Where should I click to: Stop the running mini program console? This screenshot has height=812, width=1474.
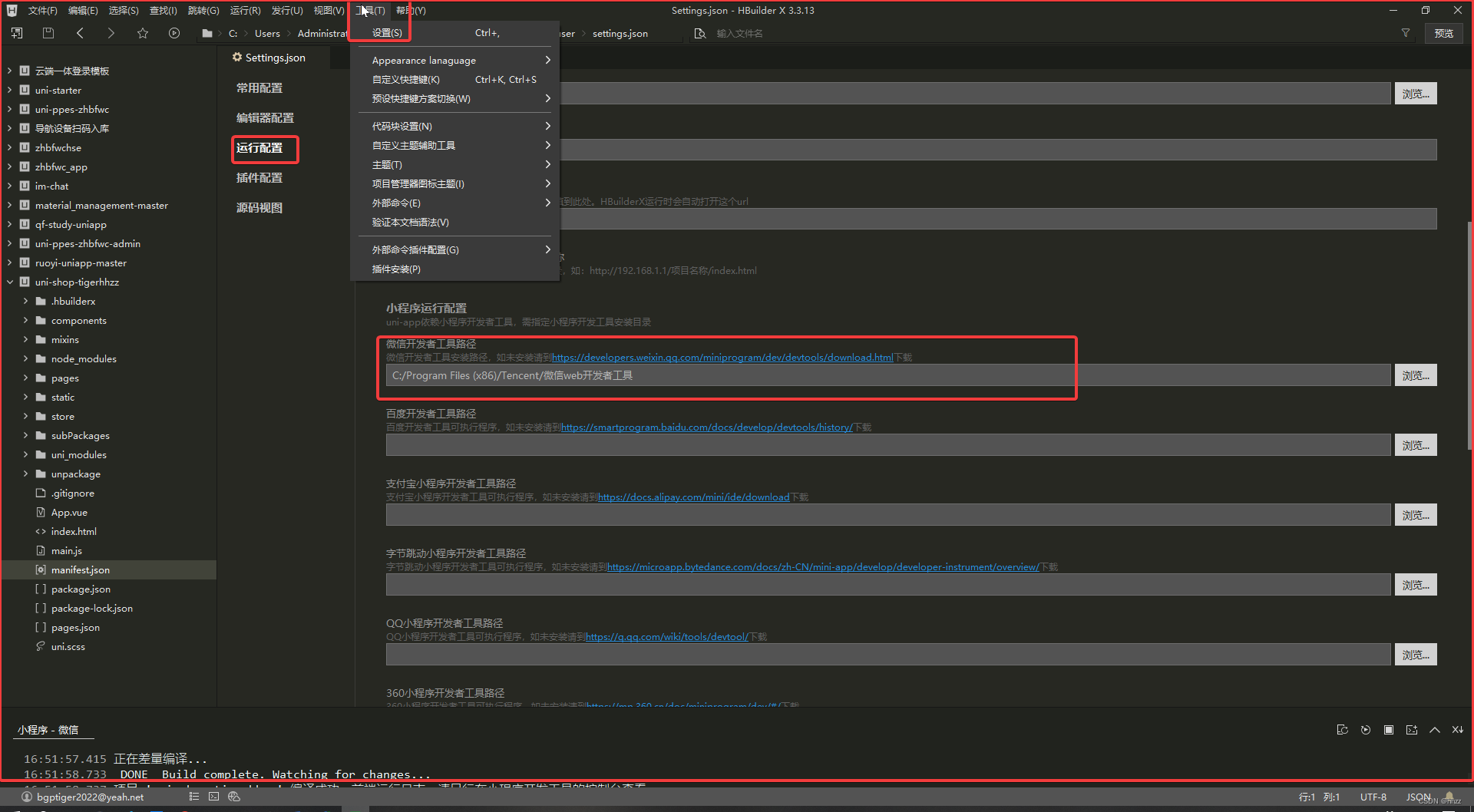point(1388,730)
